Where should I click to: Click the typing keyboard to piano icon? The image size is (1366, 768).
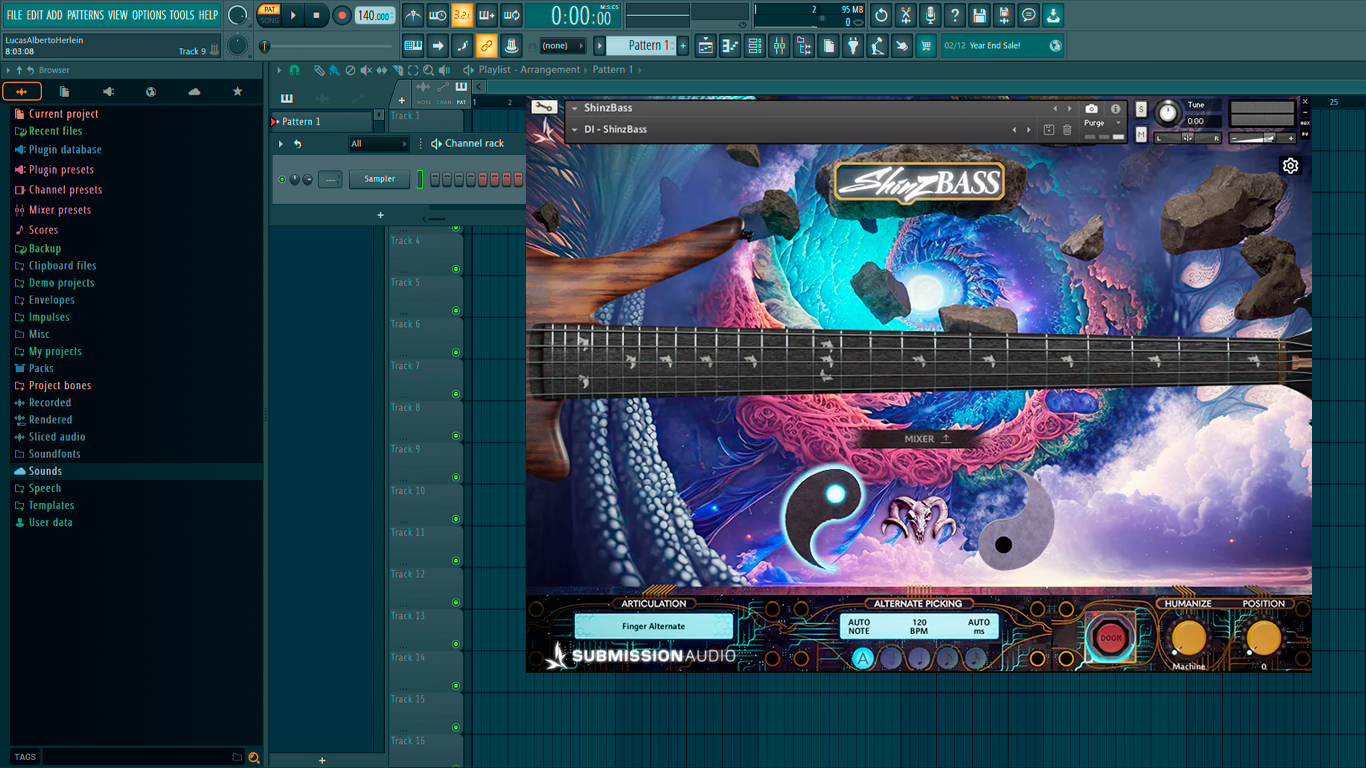point(413,45)
